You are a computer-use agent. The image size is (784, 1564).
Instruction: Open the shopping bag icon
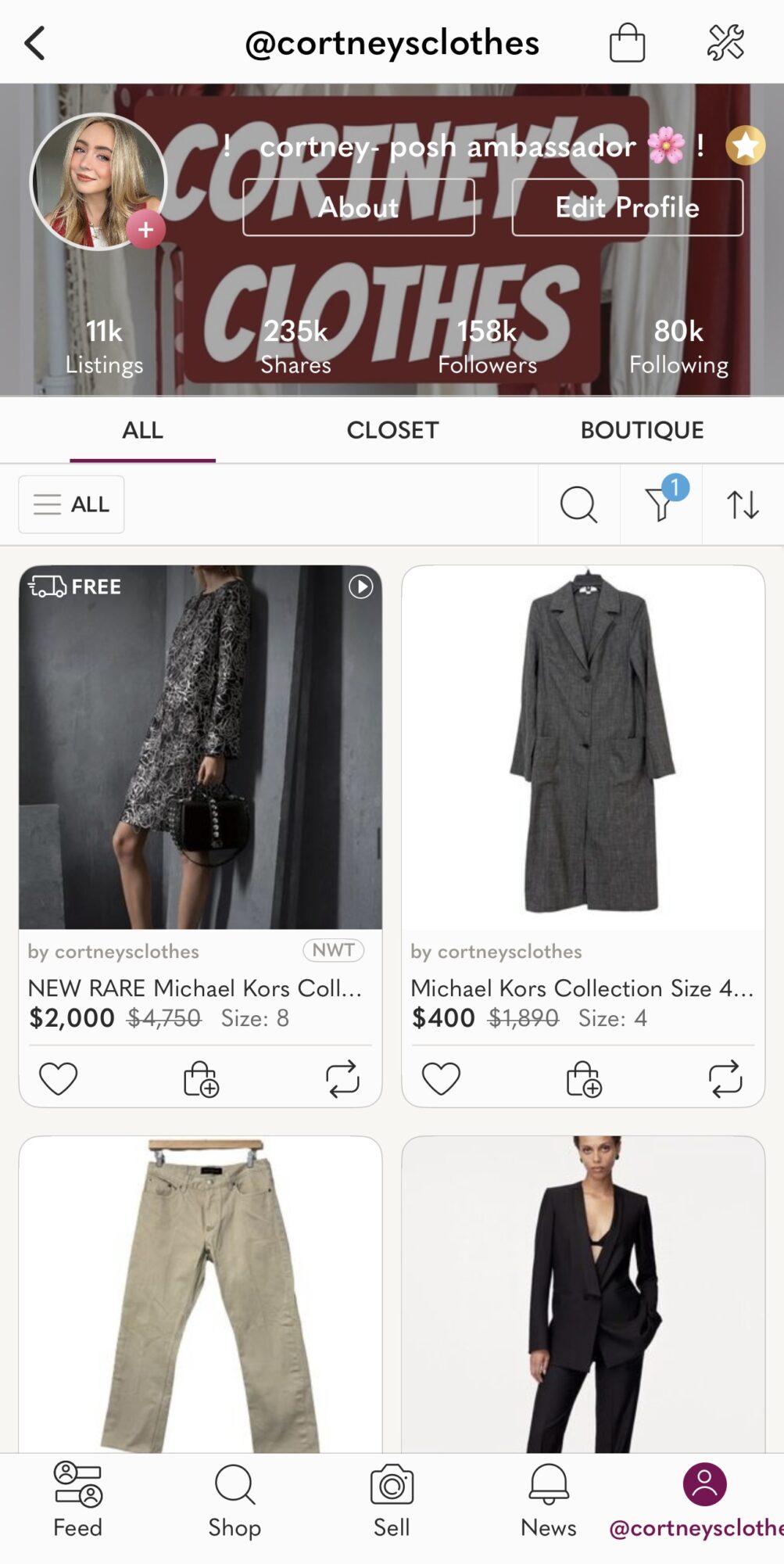(627, 42)
